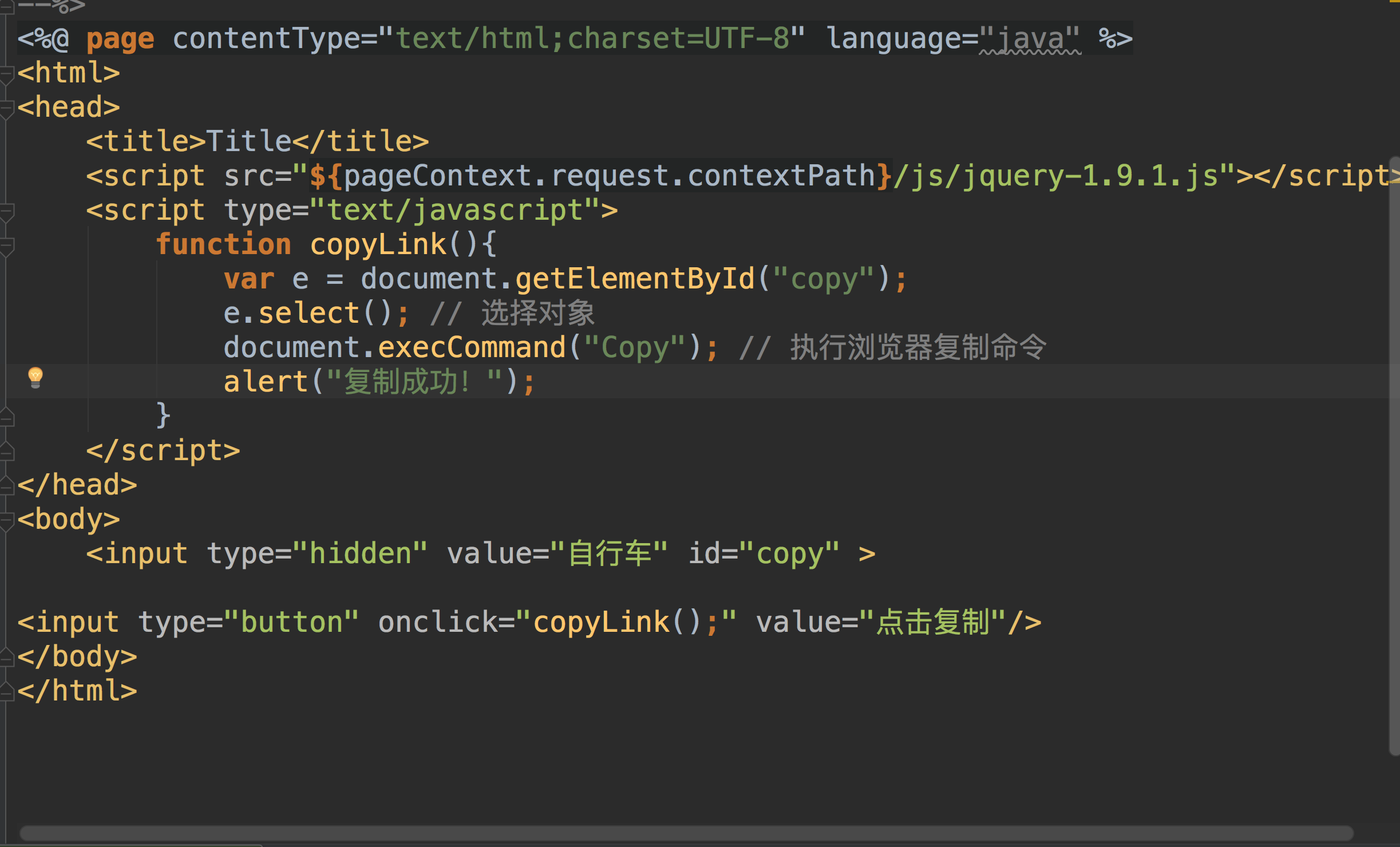Click fold-end marker at function closing brace
This screenshot has width=1400, height=847.
pyautogui.click(x=7, y=417)
